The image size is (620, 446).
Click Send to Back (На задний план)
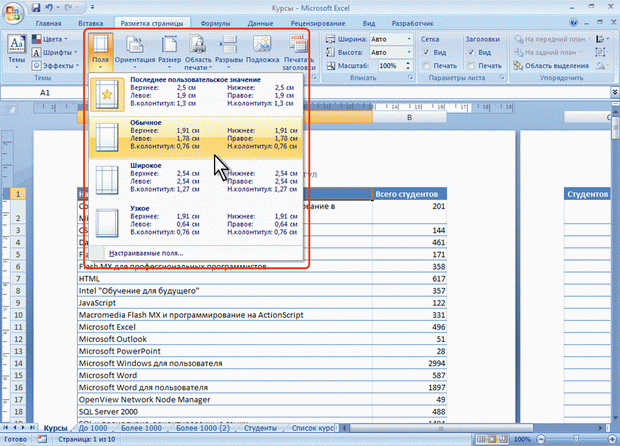click(548, 52)
